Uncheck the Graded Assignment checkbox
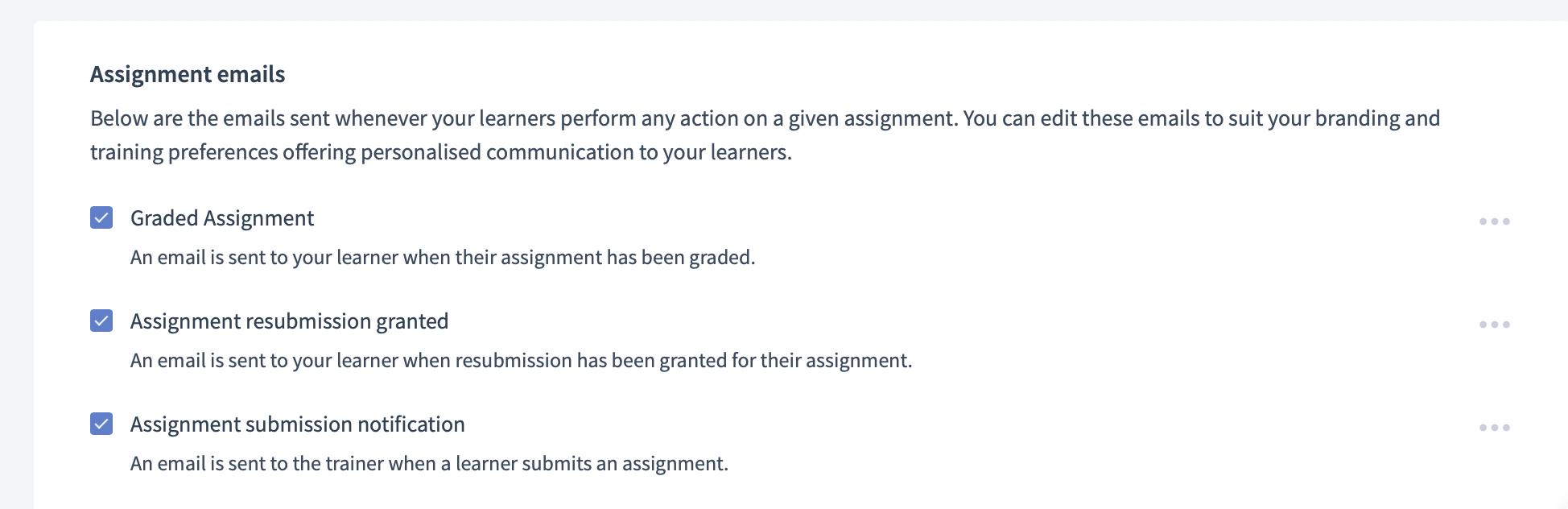This screenshot has width=1568, height=509. point(101,218)
